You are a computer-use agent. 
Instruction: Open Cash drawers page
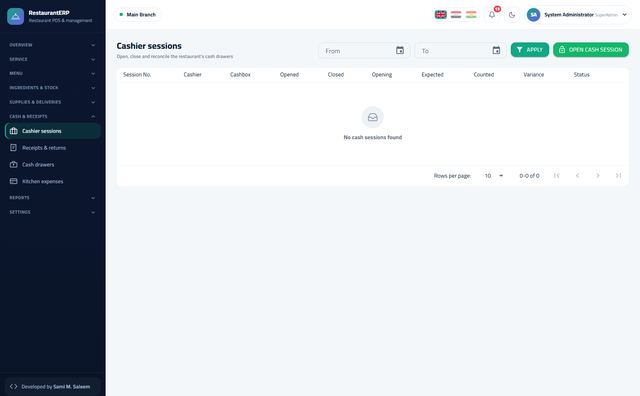(53, 165)
